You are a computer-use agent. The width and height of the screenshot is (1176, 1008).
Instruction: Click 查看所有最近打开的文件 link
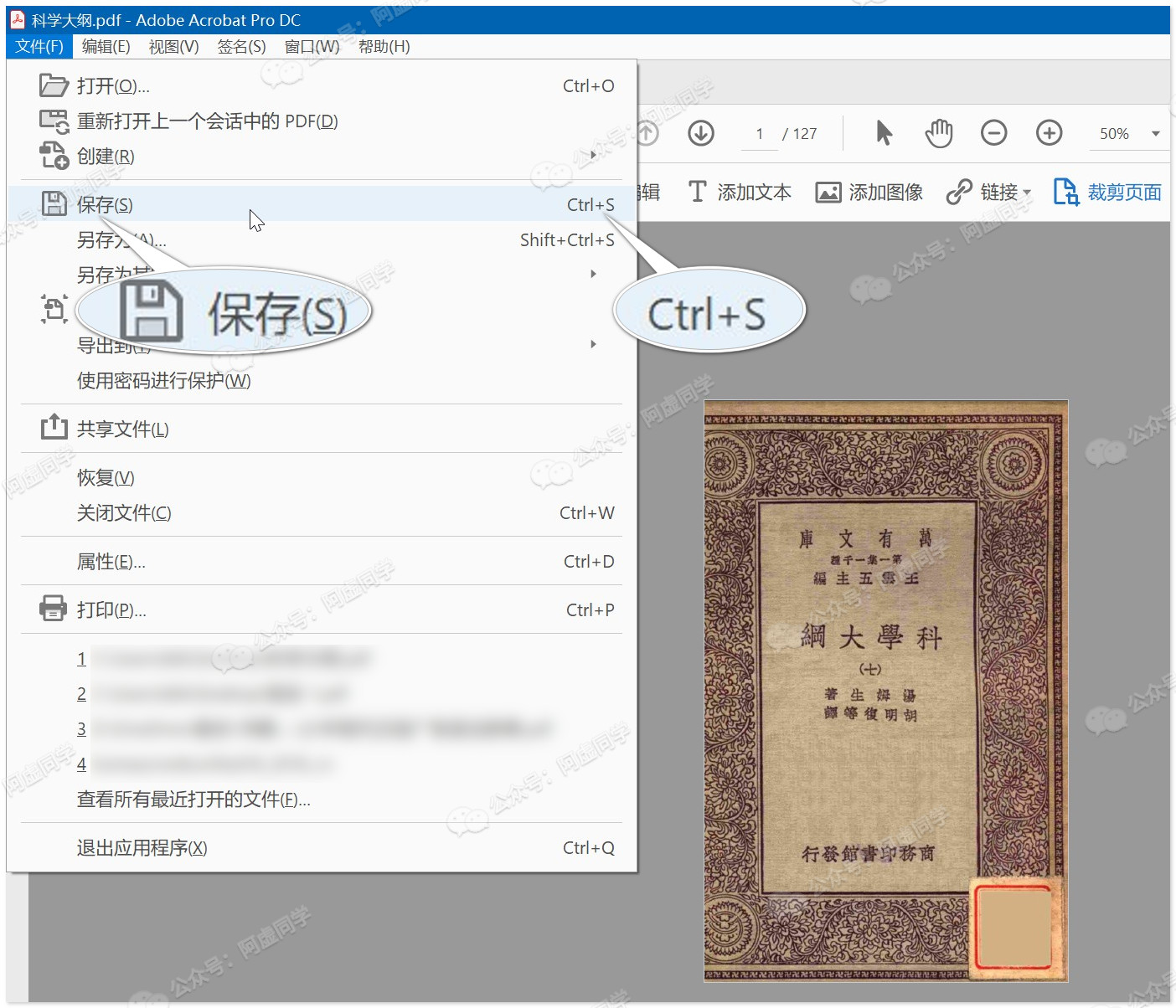coord(193,800)
